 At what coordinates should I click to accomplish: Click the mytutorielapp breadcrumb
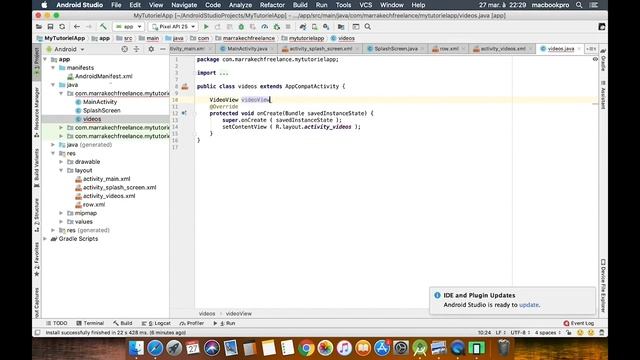pos(306,38)
